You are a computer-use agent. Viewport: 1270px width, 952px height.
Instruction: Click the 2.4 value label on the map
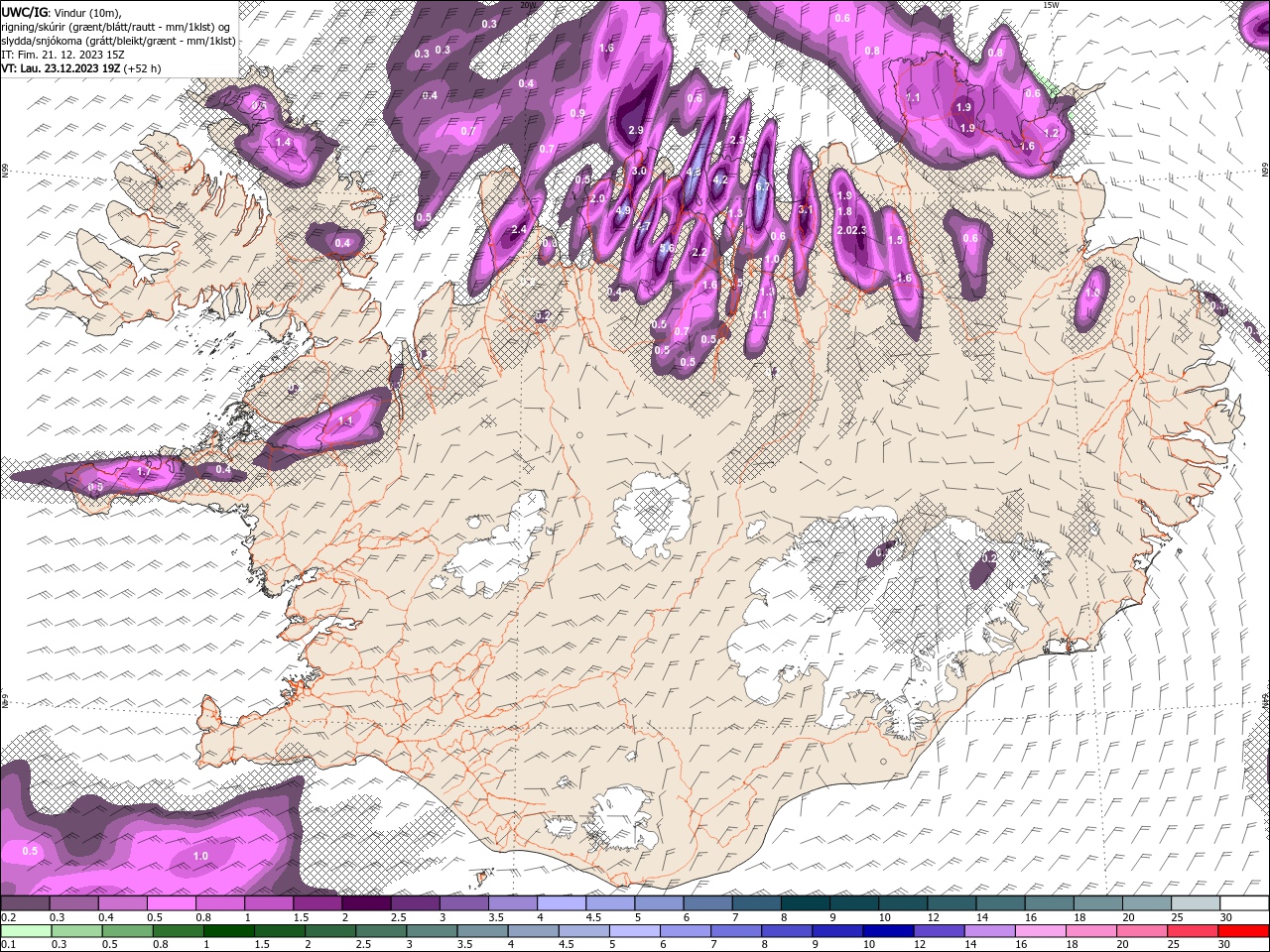(x=518, y=229)
